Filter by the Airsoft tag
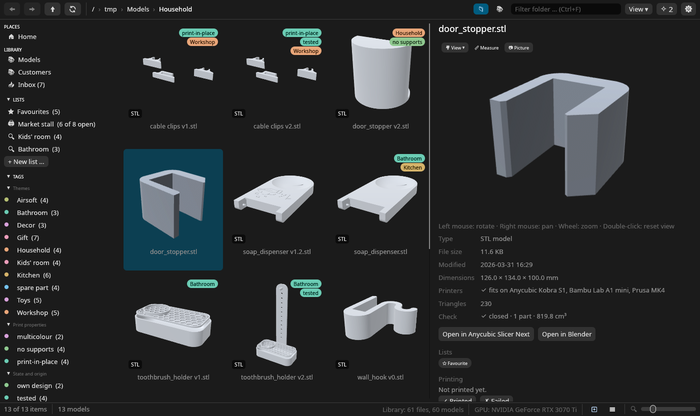Image resolution: width=700 pixels, height=416 pixels. pos(32,200)
